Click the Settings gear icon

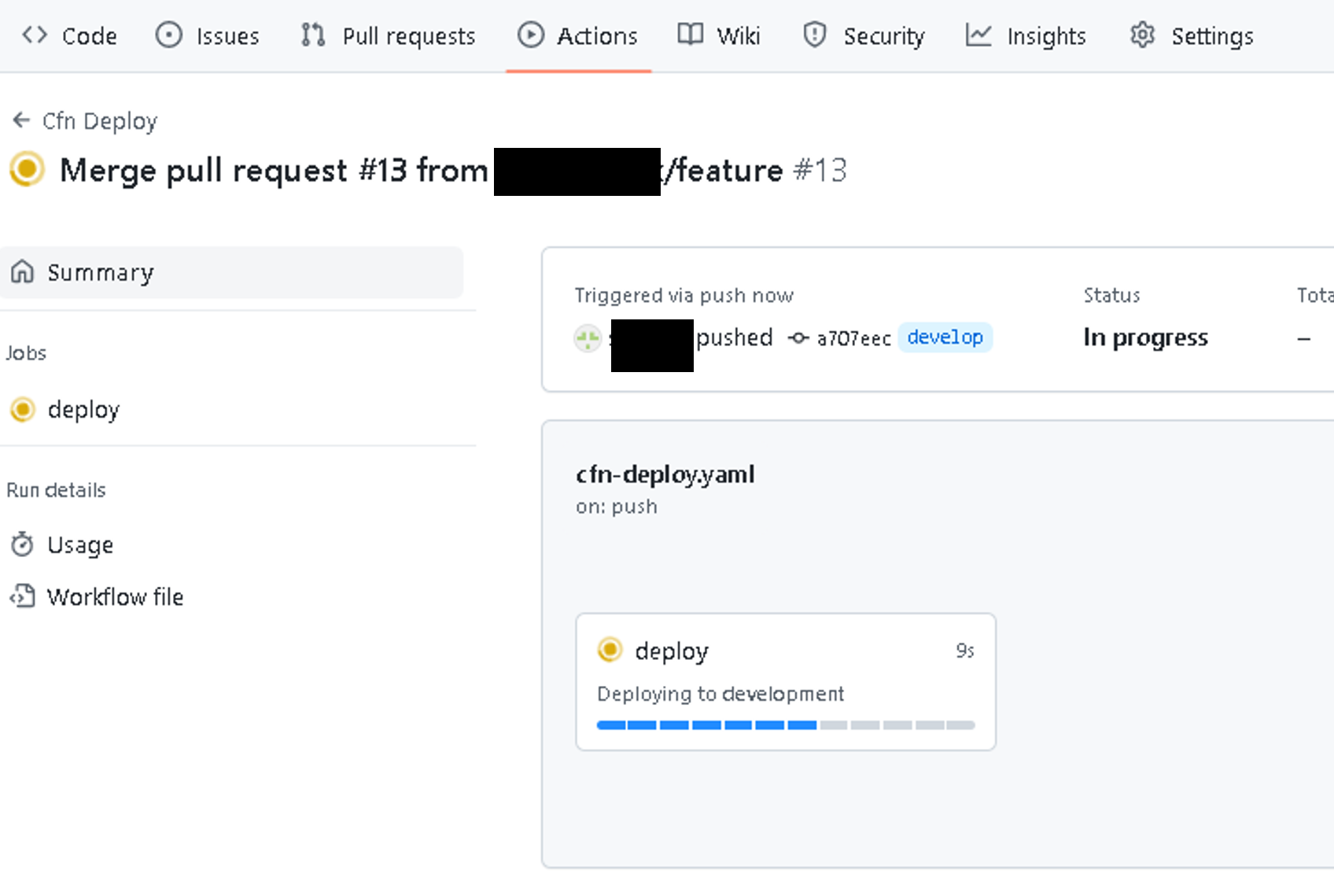pos(1142,35)
